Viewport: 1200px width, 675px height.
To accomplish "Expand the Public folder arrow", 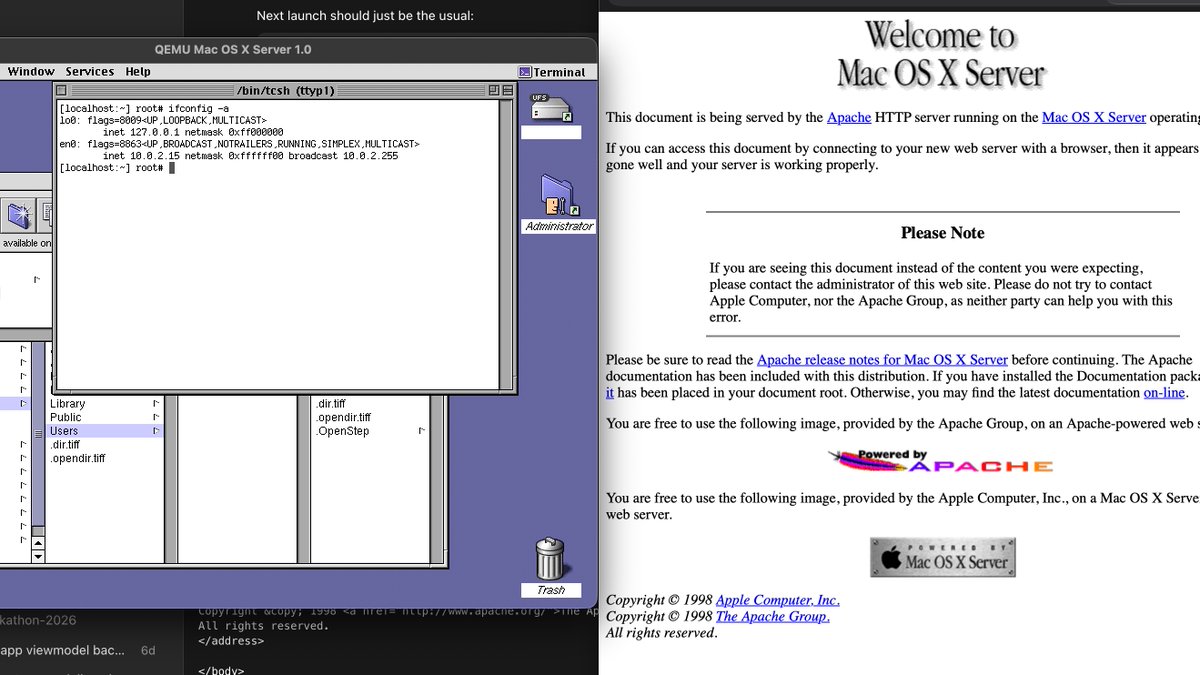I will [x=156, y=417].
